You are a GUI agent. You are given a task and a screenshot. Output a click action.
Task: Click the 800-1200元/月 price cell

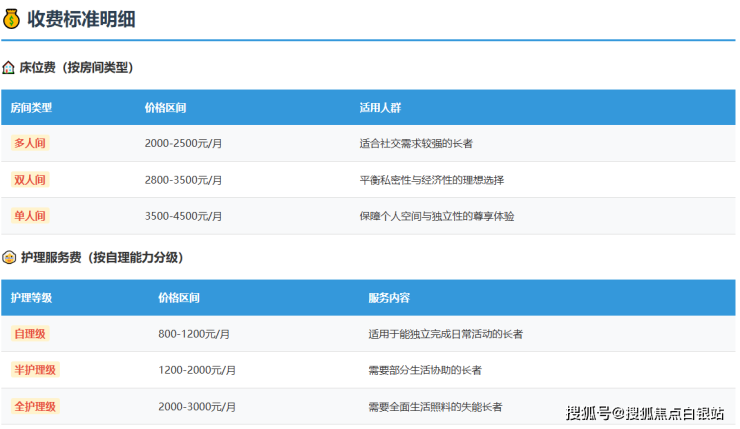coord(194,334)
